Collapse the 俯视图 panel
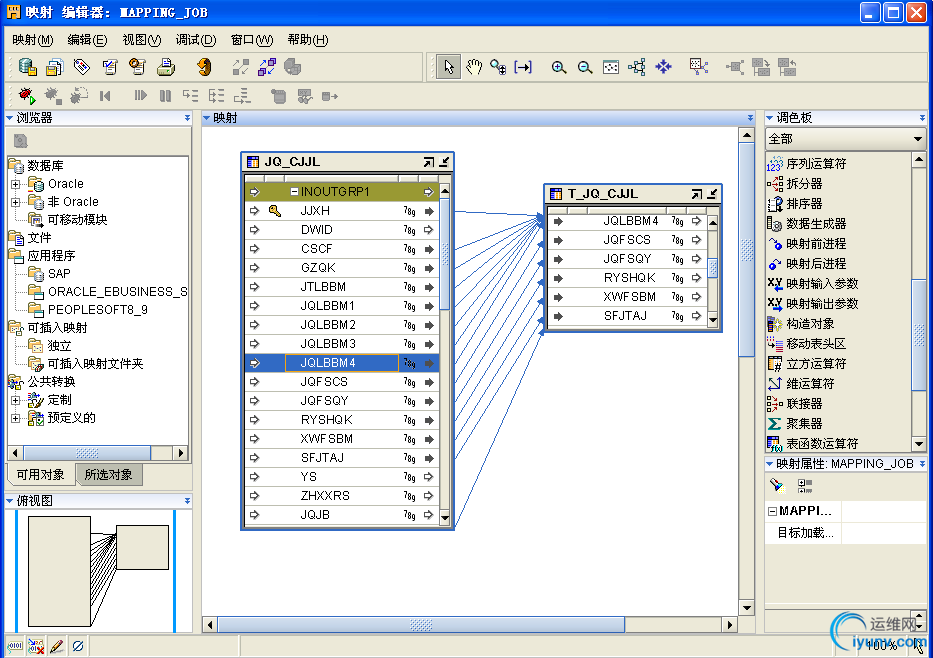Screen dimensions: 933x658 click(x=10, y=501)
